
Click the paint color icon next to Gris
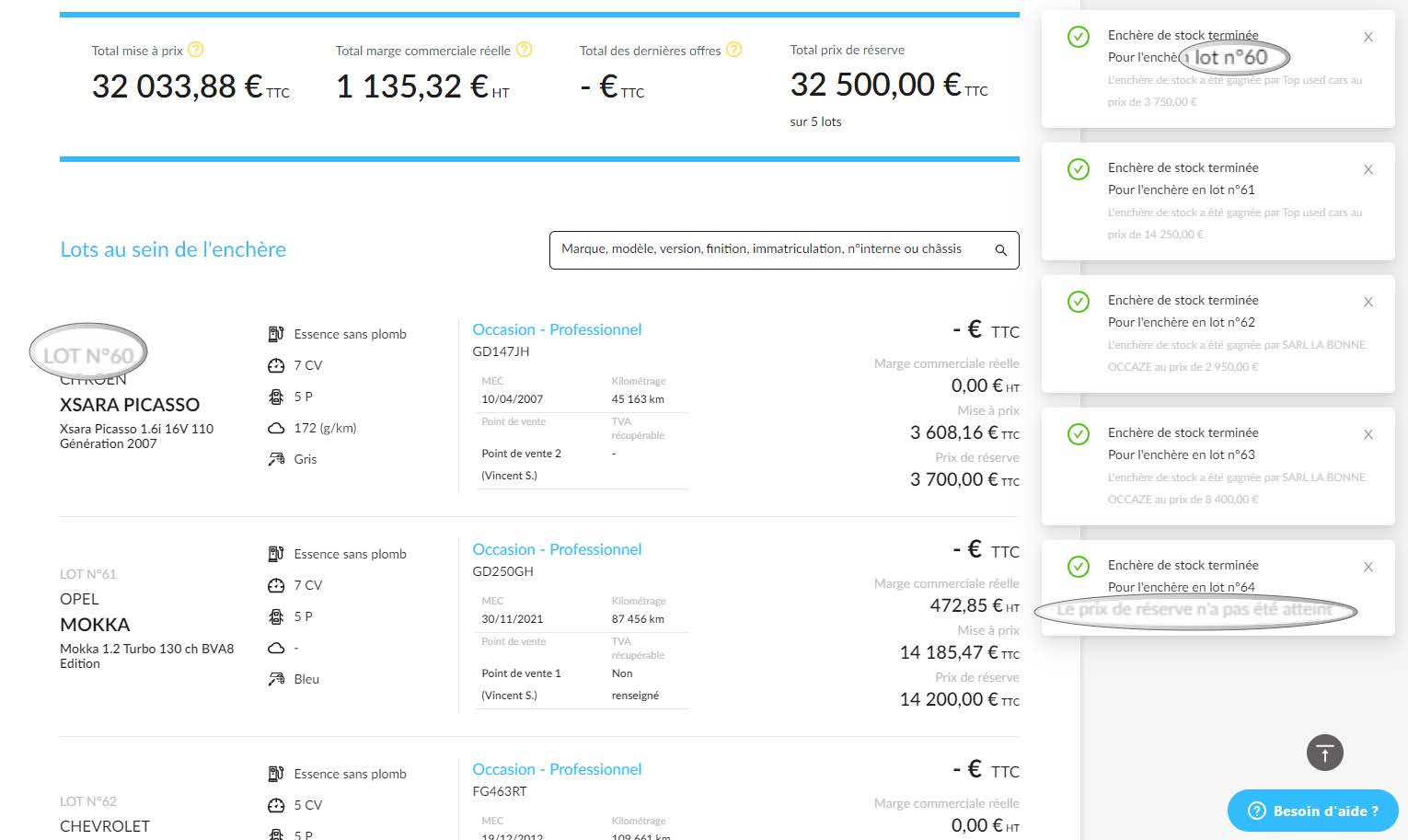[x=275, y=459]
